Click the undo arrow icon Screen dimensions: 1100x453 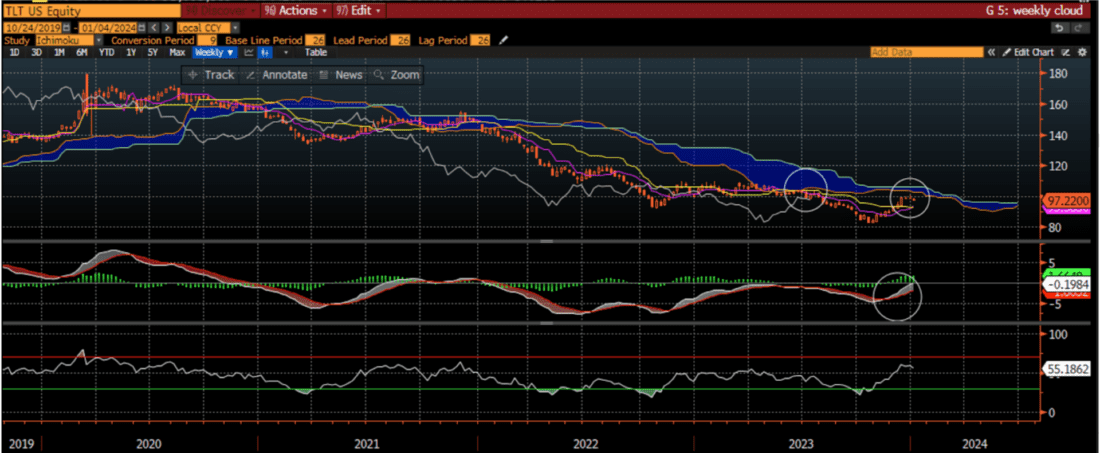(1060, 27)
